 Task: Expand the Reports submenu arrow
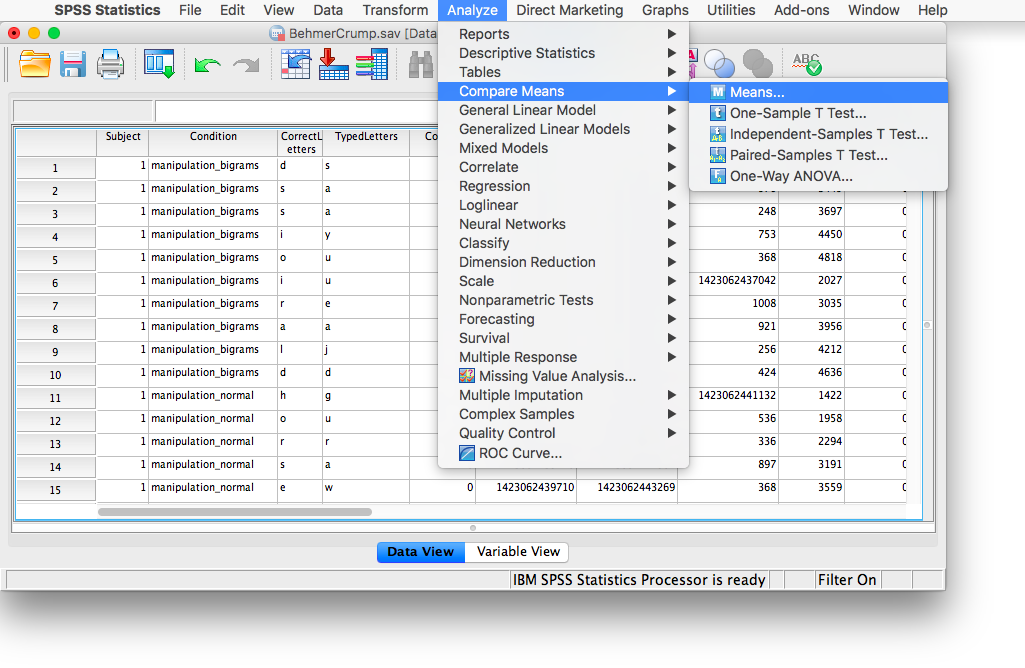coord(671,34)
